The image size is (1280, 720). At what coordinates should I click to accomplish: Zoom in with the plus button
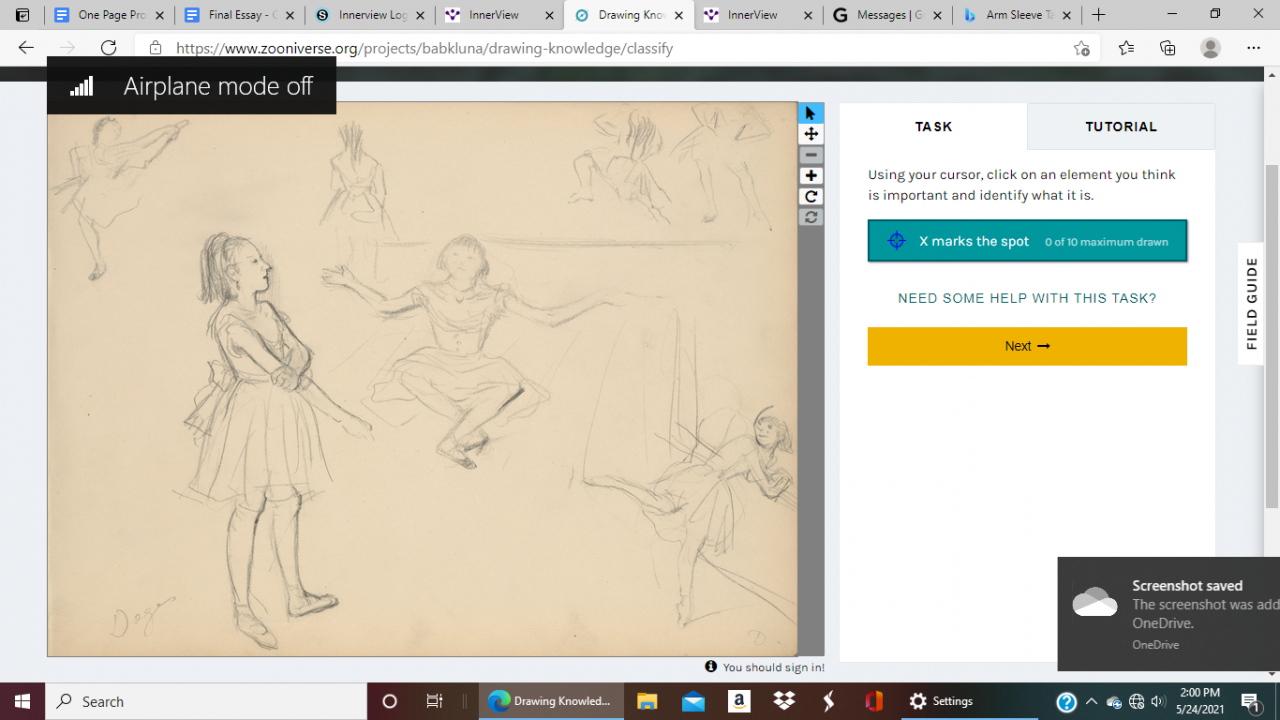point(811,176)
